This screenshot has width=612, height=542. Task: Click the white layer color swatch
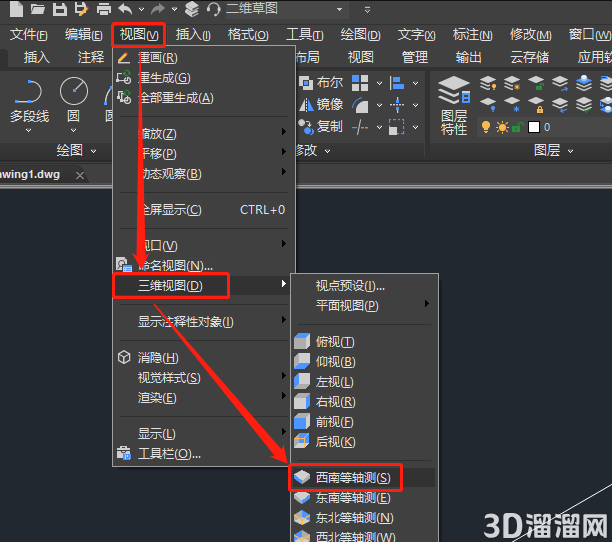tap(534, 127)
